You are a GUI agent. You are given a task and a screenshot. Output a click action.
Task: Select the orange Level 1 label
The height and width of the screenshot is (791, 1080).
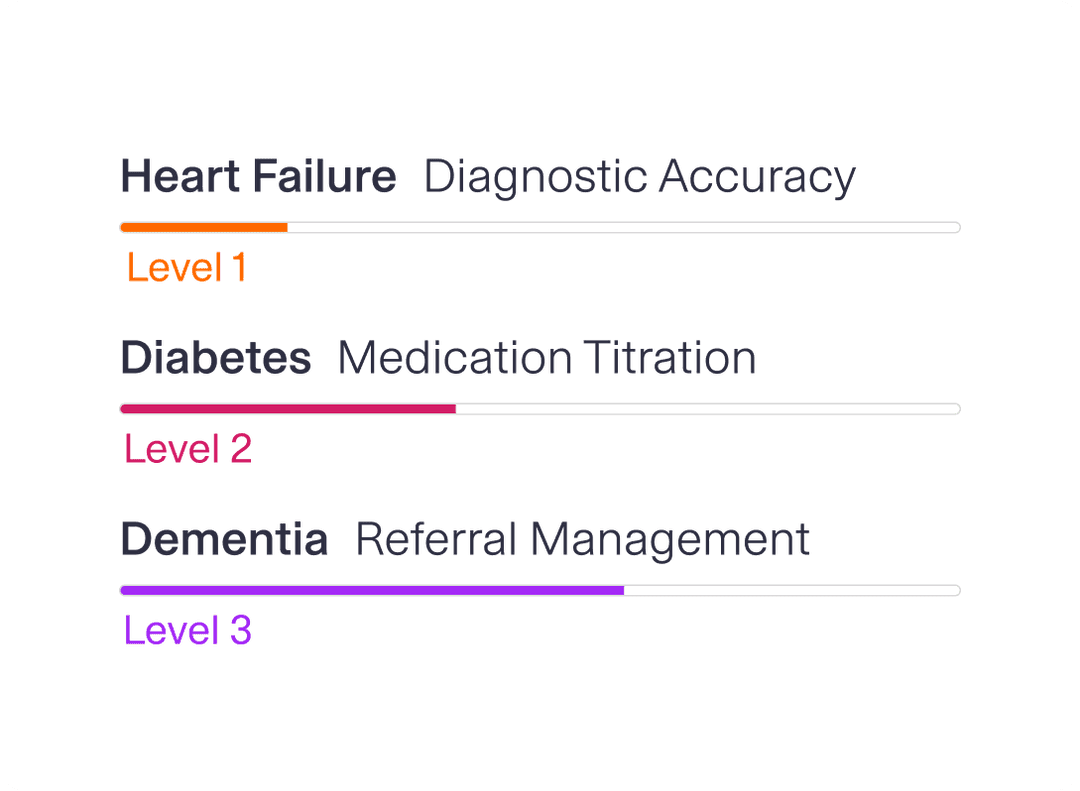[186, 268]
